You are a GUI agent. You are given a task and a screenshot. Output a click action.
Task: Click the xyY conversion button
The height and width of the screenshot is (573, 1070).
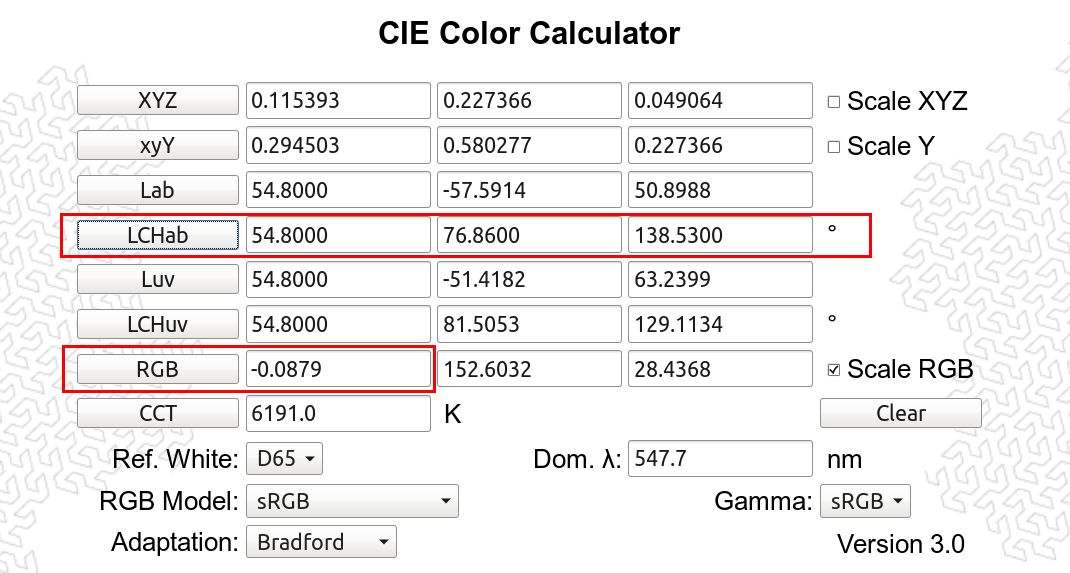(x=158, y=145)
